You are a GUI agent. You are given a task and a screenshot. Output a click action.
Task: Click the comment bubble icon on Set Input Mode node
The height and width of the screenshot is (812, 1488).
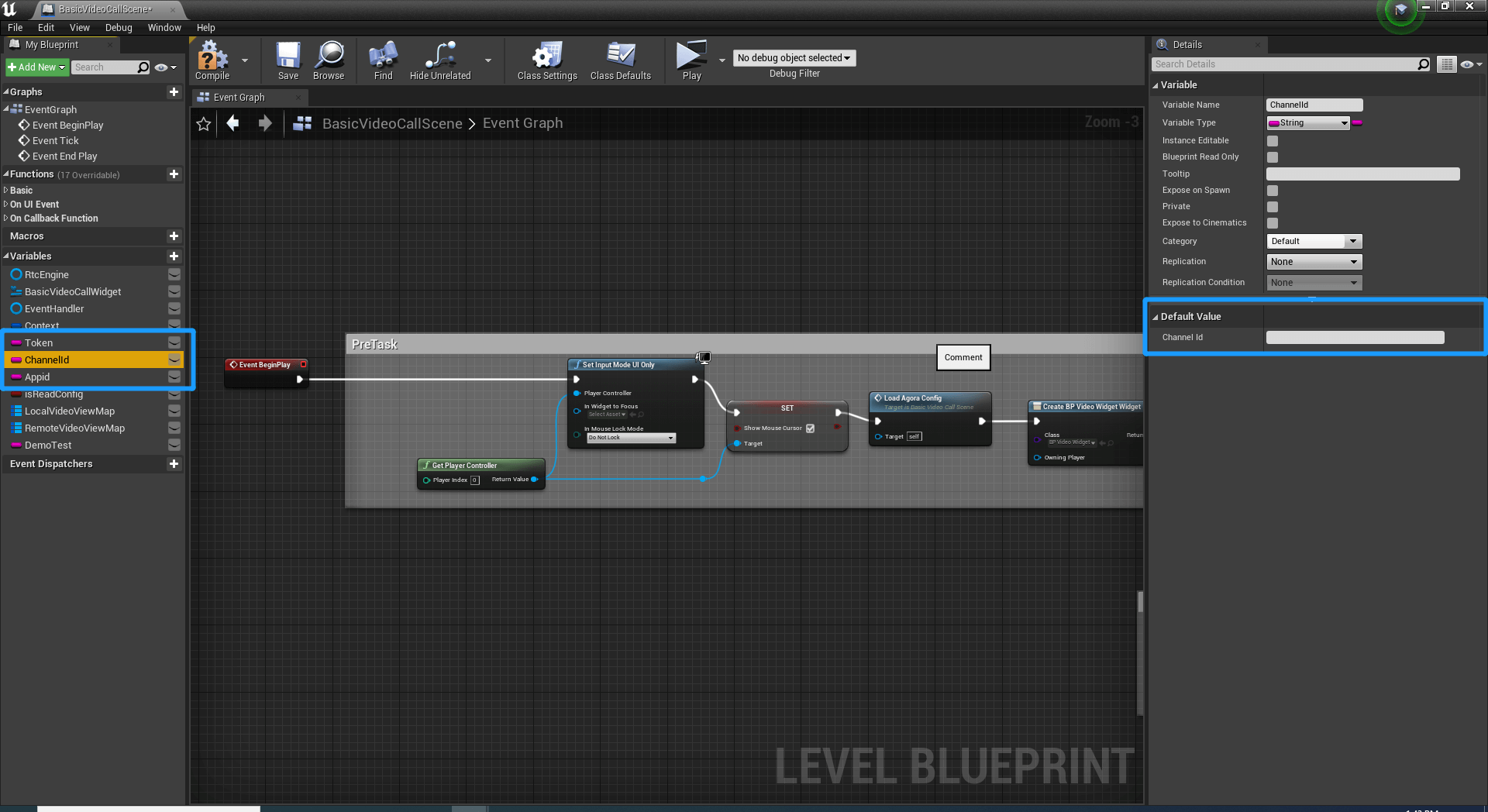point(704,357)
